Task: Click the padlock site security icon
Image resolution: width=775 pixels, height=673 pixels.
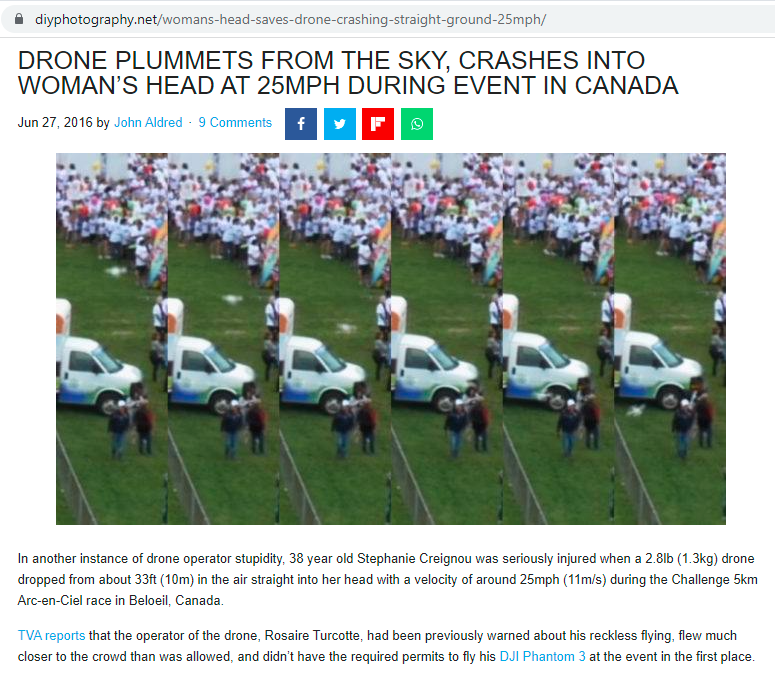Action: click(19, 19)
